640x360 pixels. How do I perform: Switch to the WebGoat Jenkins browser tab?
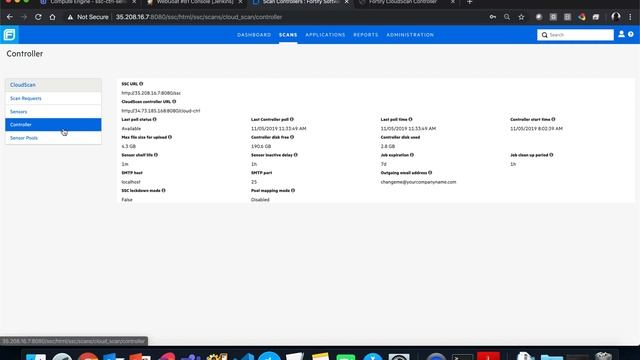tap(194, 2)
